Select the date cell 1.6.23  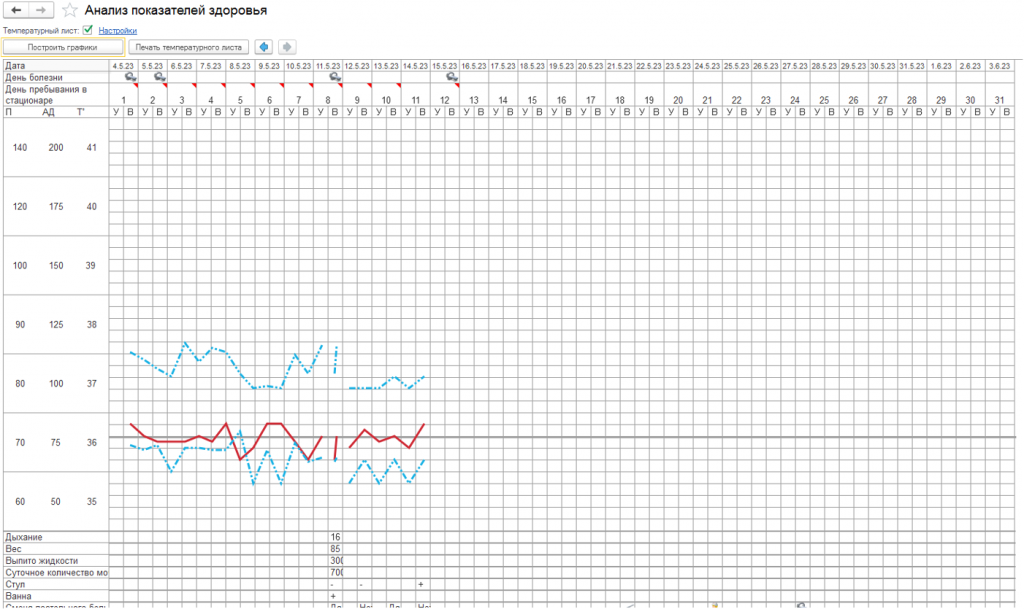click(942, 66)
